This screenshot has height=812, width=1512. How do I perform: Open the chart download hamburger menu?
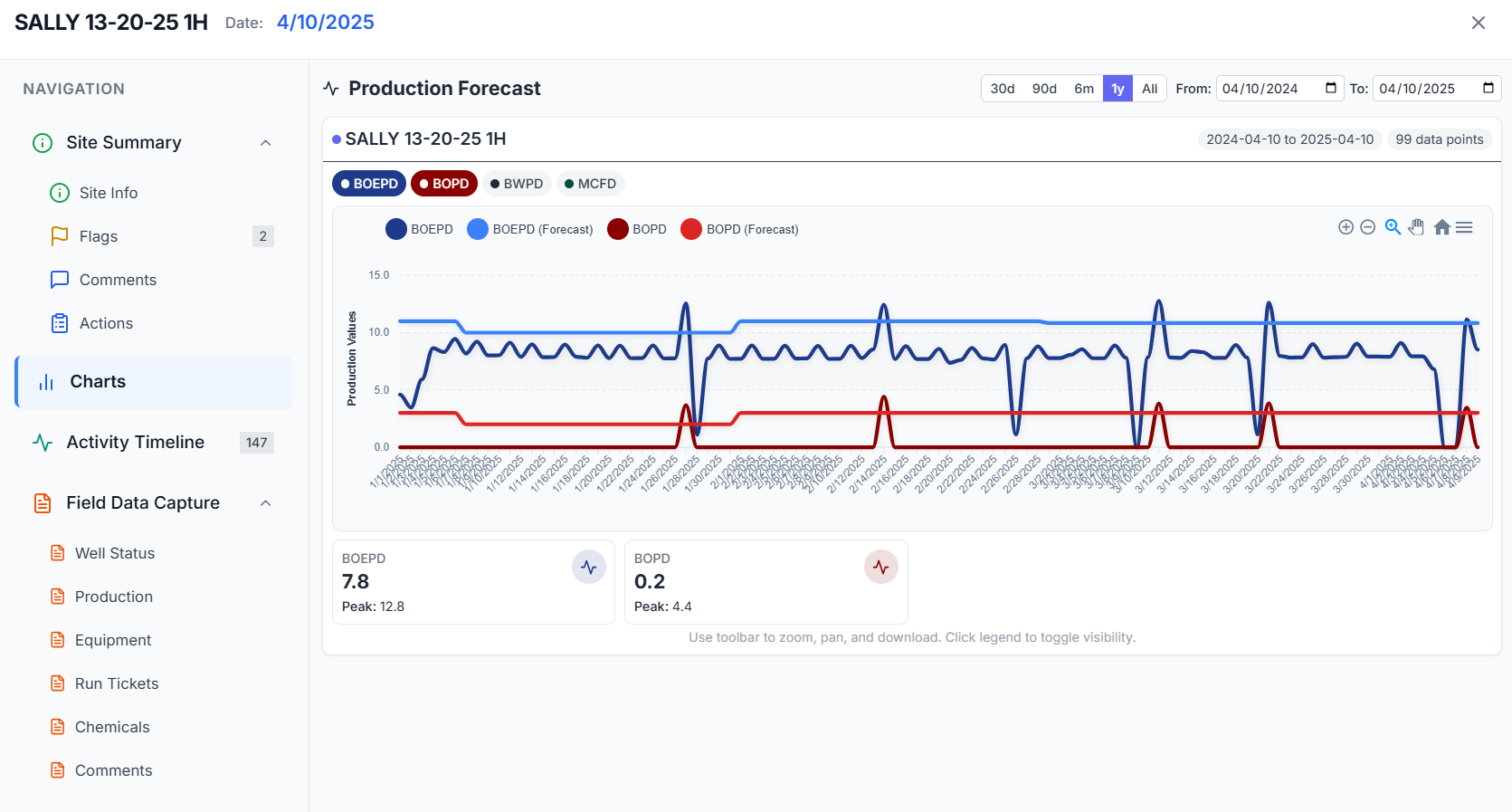[x=1464, y=226]
